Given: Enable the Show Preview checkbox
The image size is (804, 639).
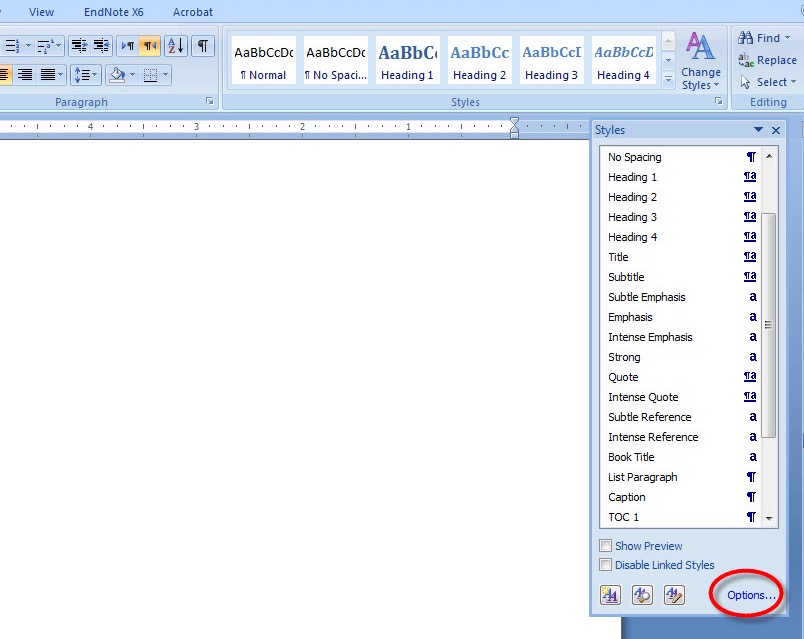Looking at the screenshot, I should [606, 546].
